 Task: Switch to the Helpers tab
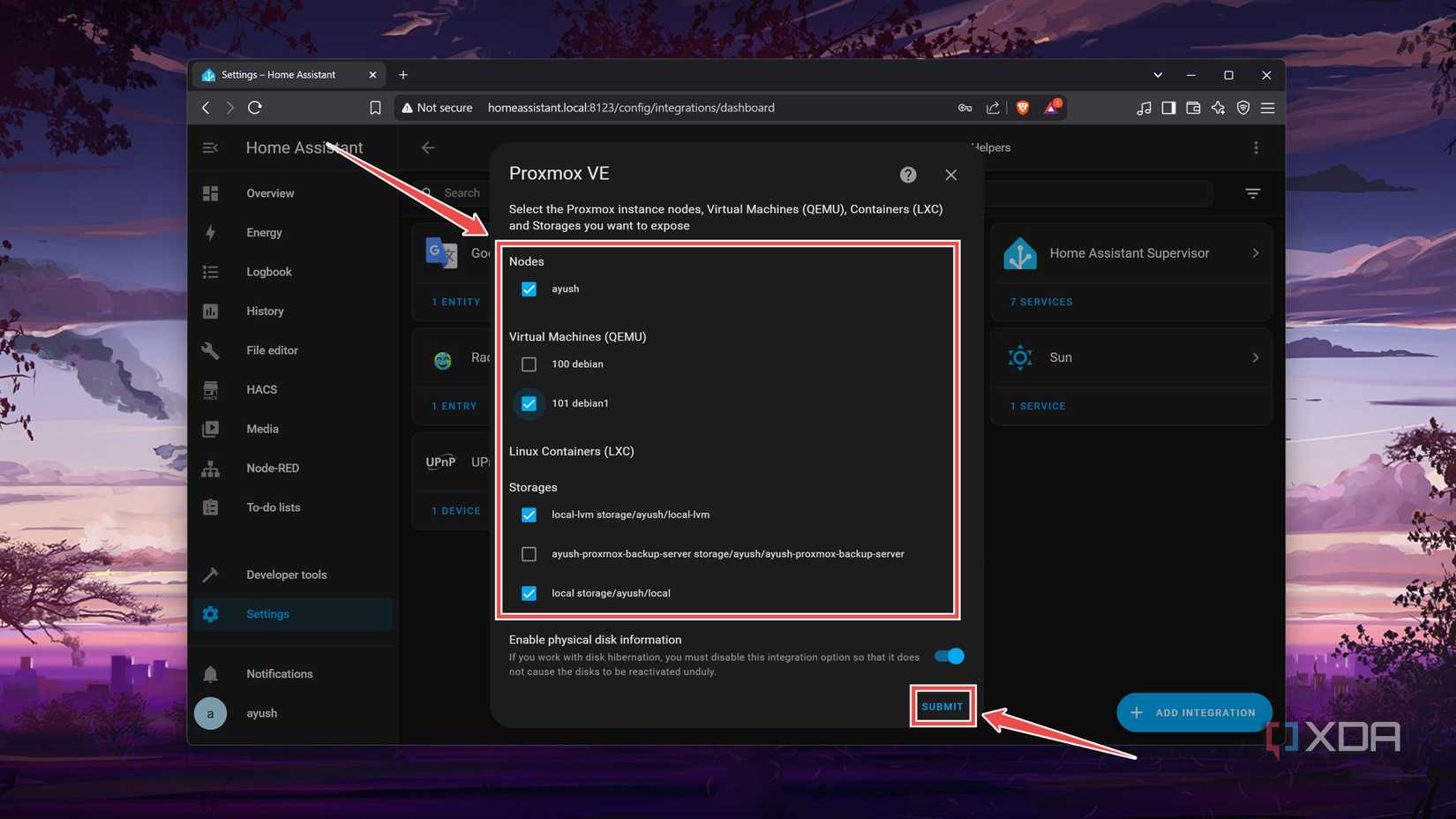tap(990, 147)
